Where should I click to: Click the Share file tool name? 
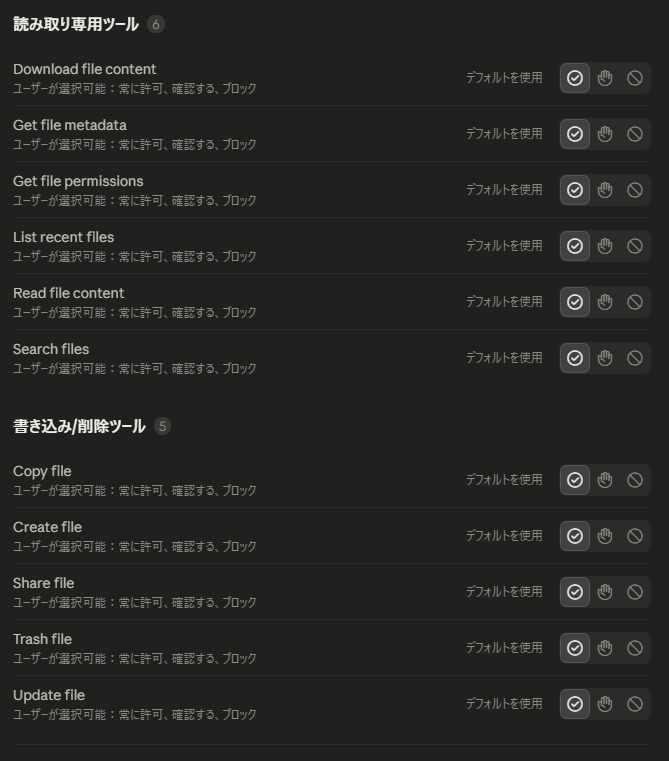(x=44, y=583)
